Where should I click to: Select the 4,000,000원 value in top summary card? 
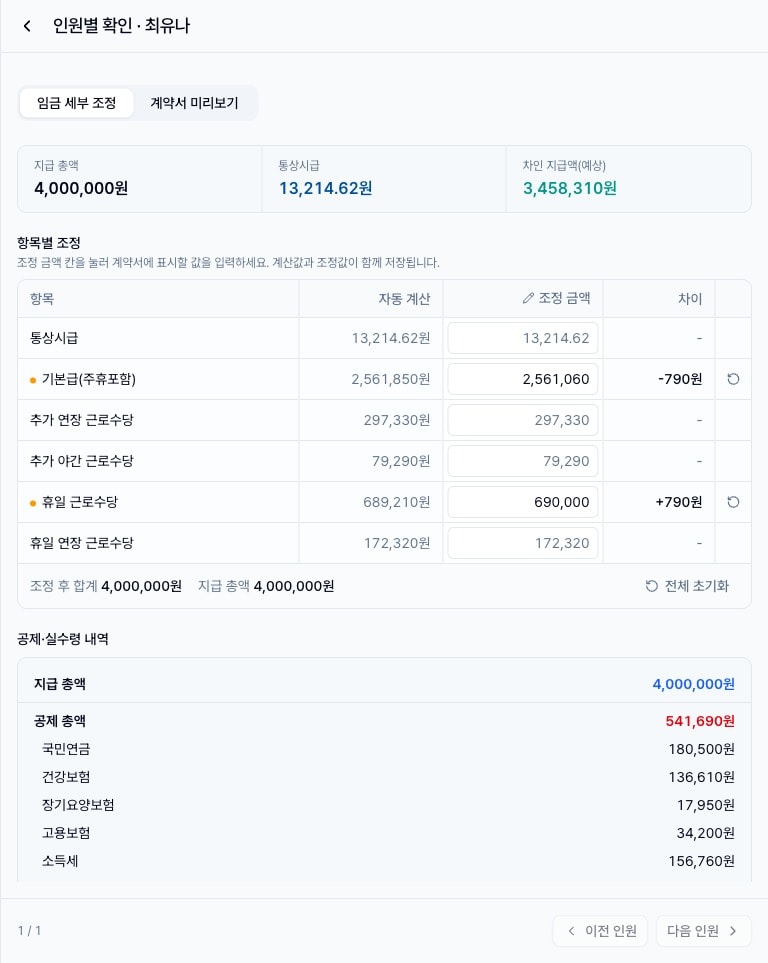pos(81,188)
